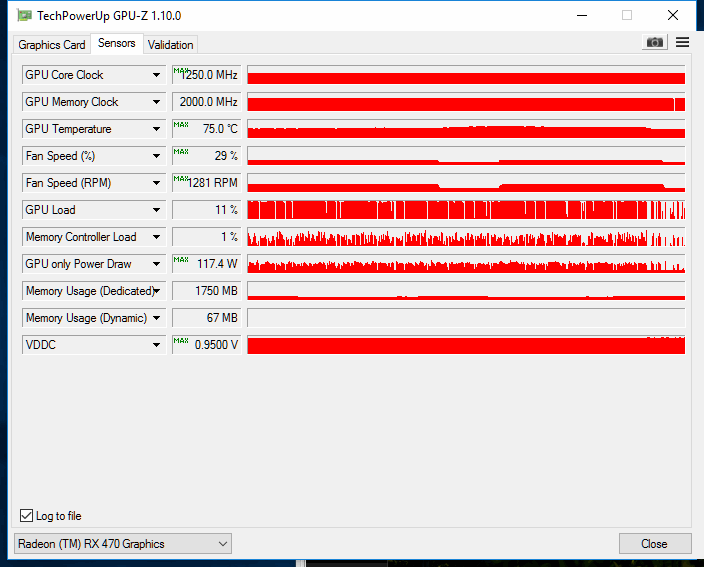Image resolution: width=704 pixels, height=567 pixels.
Task: Click the 2000.0 MHz memory clock value
Action: coord(207,102)
